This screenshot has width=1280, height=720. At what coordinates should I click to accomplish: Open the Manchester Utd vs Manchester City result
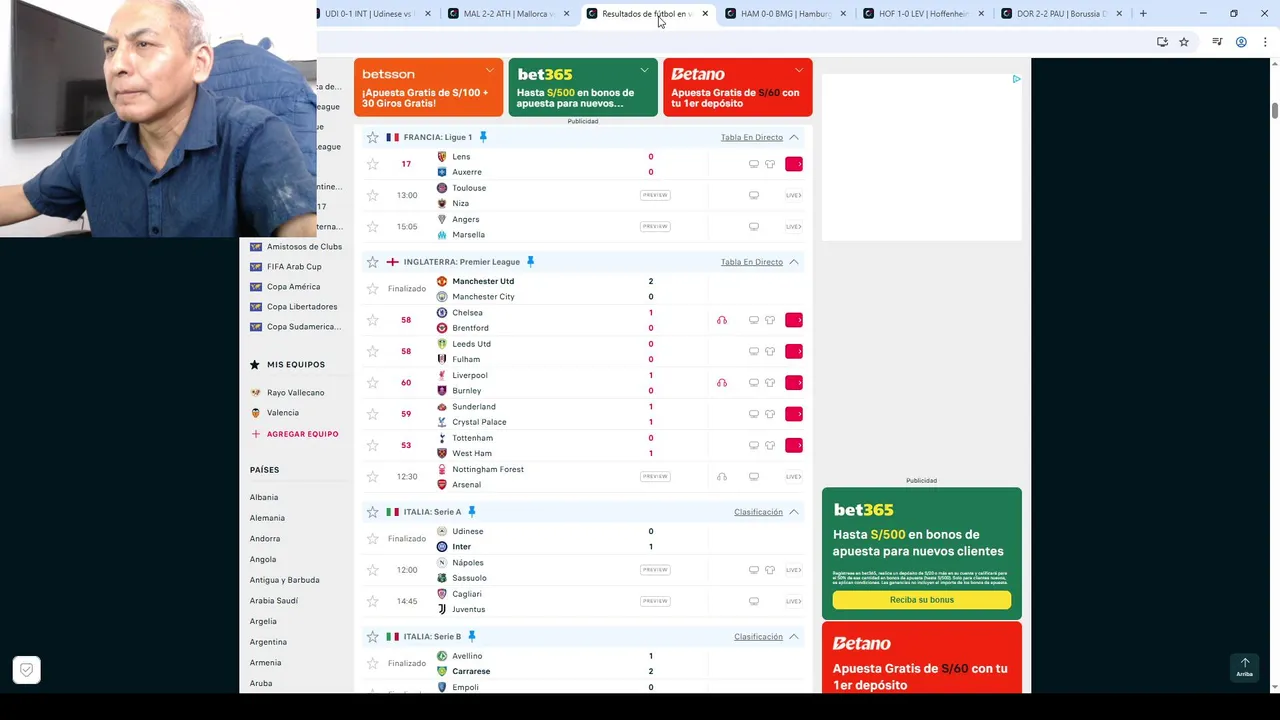point(583,289)
